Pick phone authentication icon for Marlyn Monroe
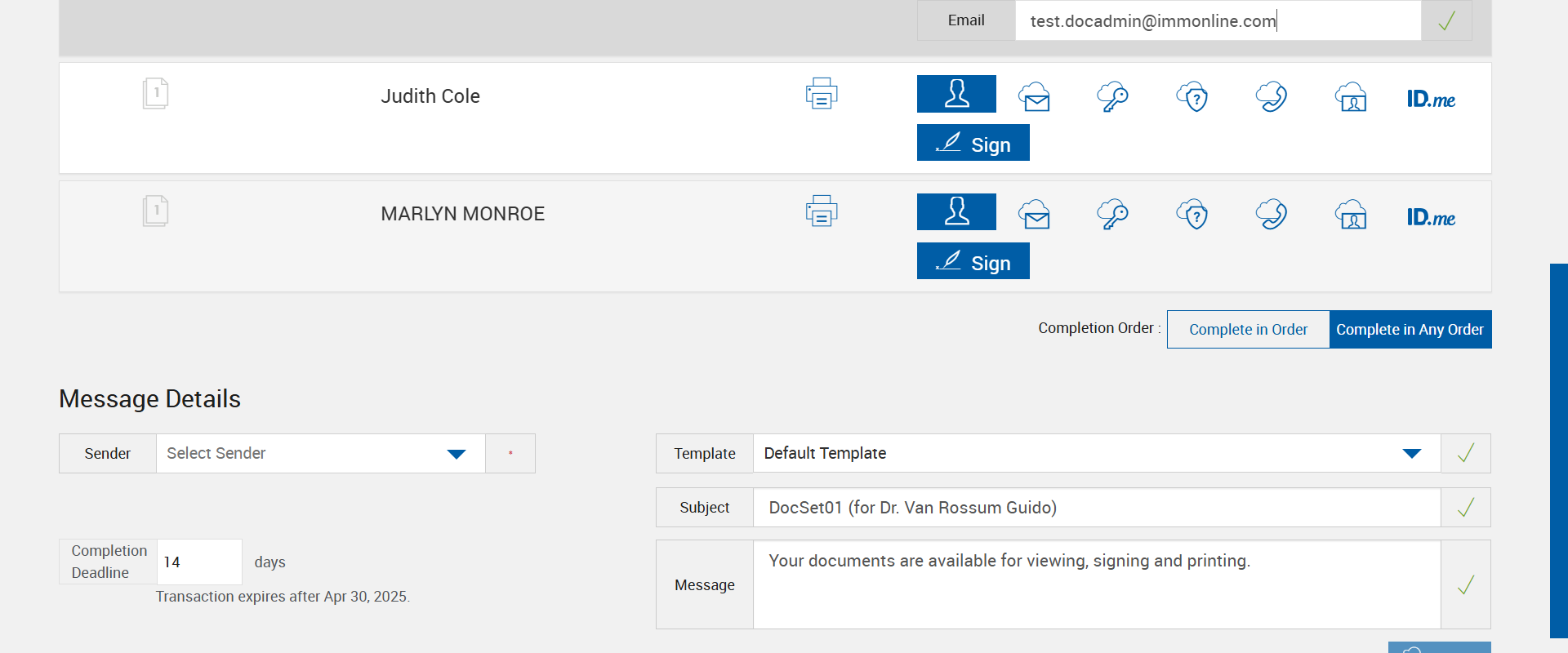This screenshot has height=653, width=1568. pos(1272,215)
